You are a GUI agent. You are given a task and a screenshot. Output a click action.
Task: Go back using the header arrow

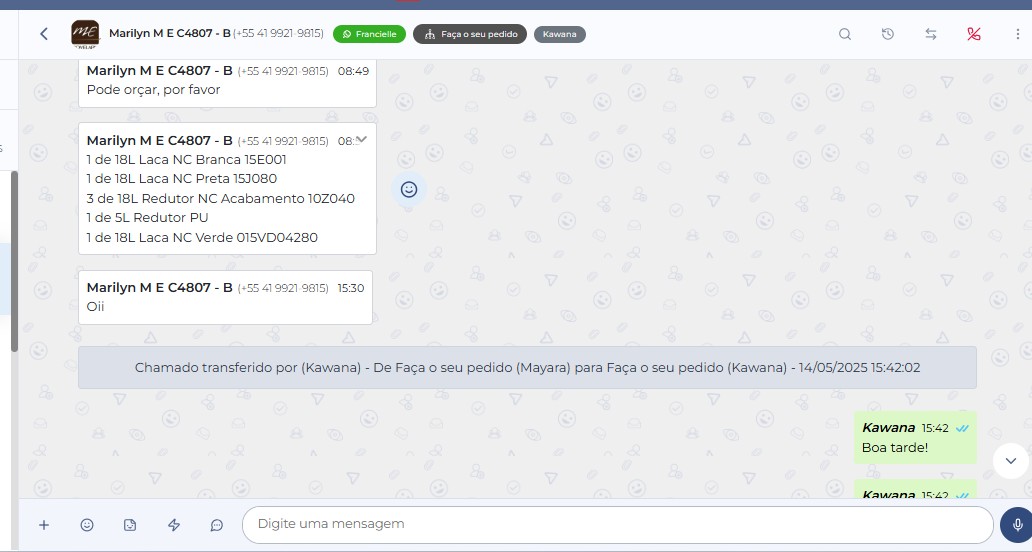coord(44,34)
